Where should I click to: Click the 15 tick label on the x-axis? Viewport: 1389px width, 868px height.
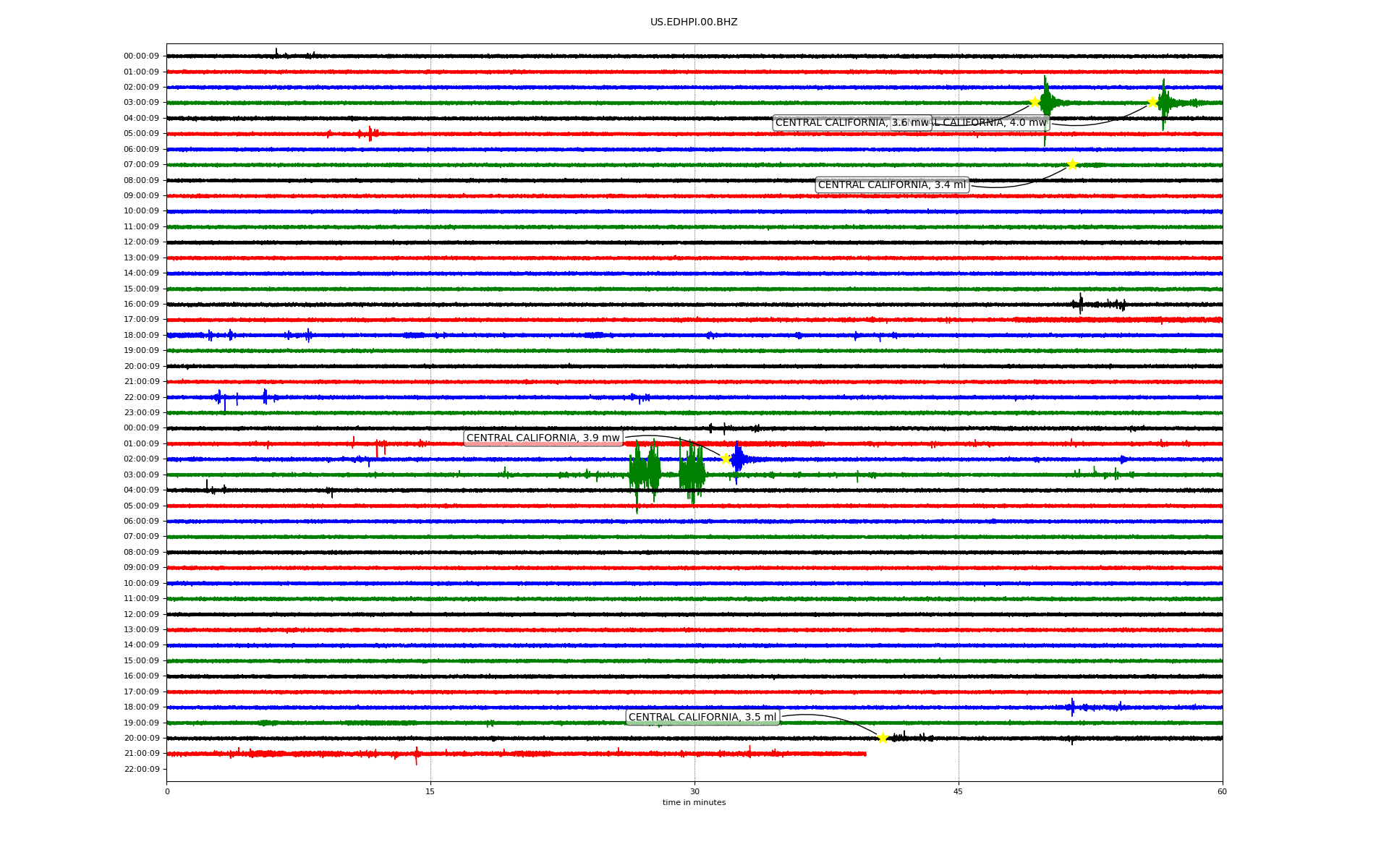[x=430, y=791]
